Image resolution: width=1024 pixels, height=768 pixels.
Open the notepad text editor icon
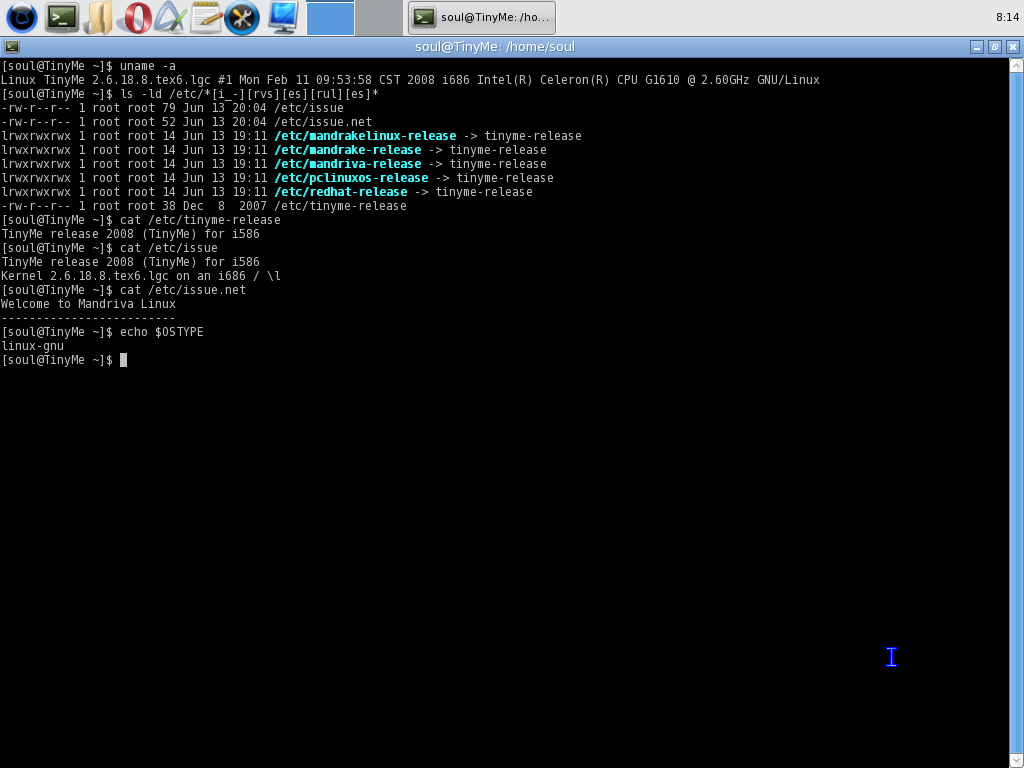206,18
